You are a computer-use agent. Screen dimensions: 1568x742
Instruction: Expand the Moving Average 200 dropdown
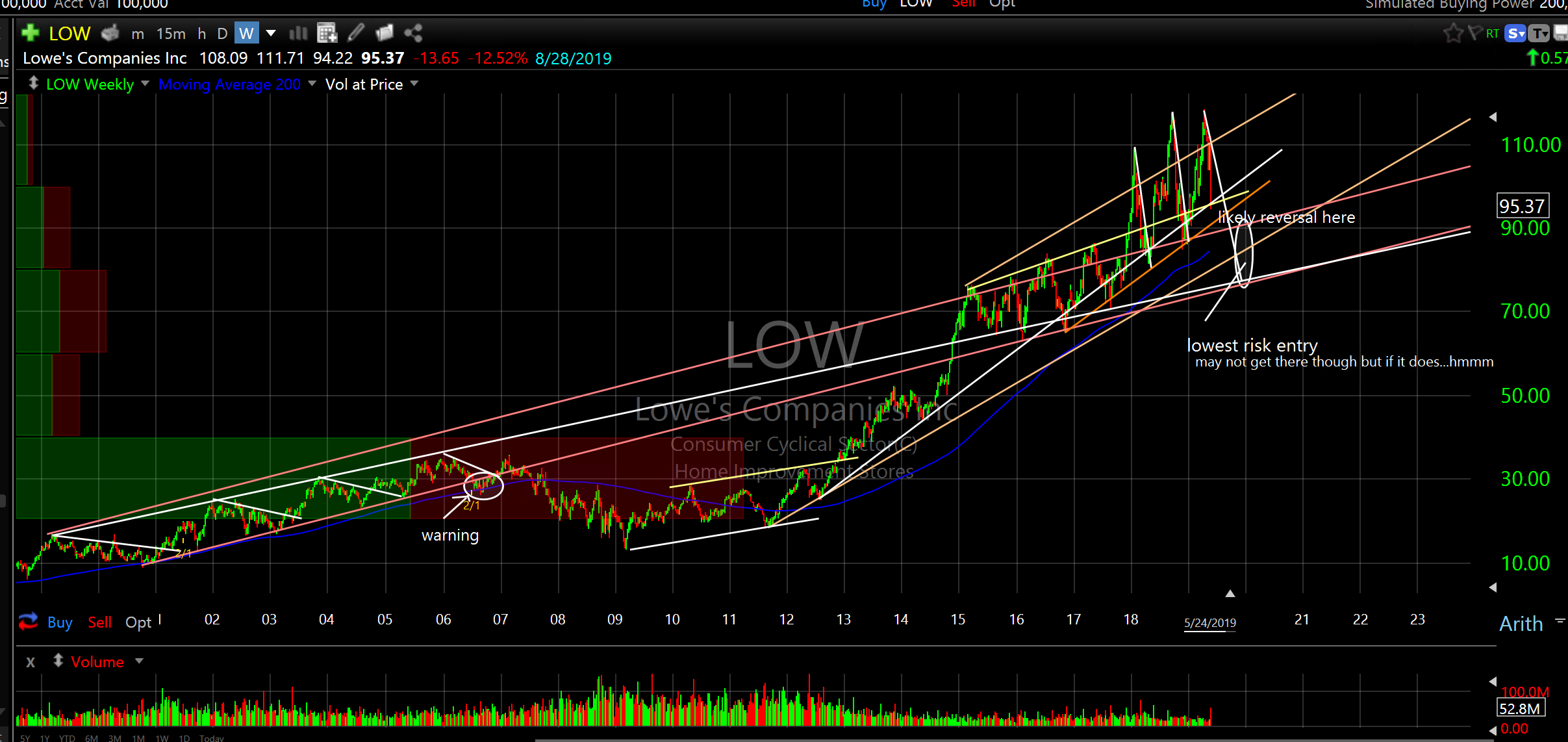312,84
